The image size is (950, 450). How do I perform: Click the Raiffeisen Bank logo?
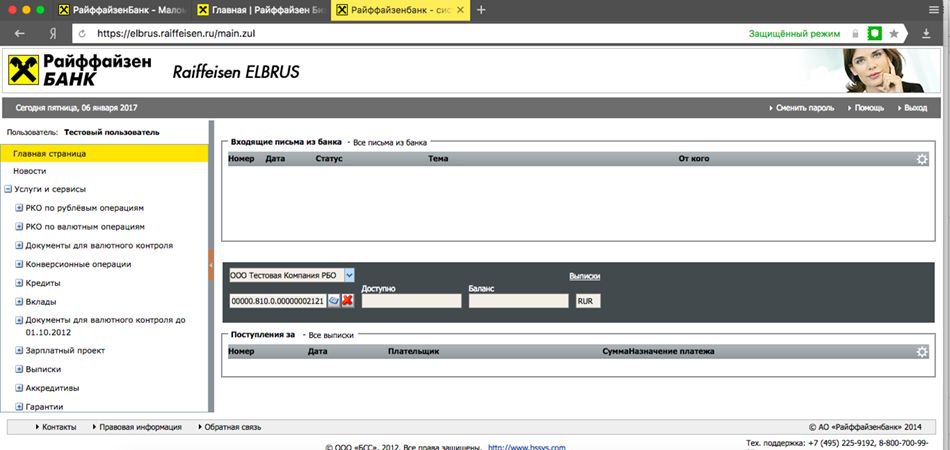pos(80,70)
